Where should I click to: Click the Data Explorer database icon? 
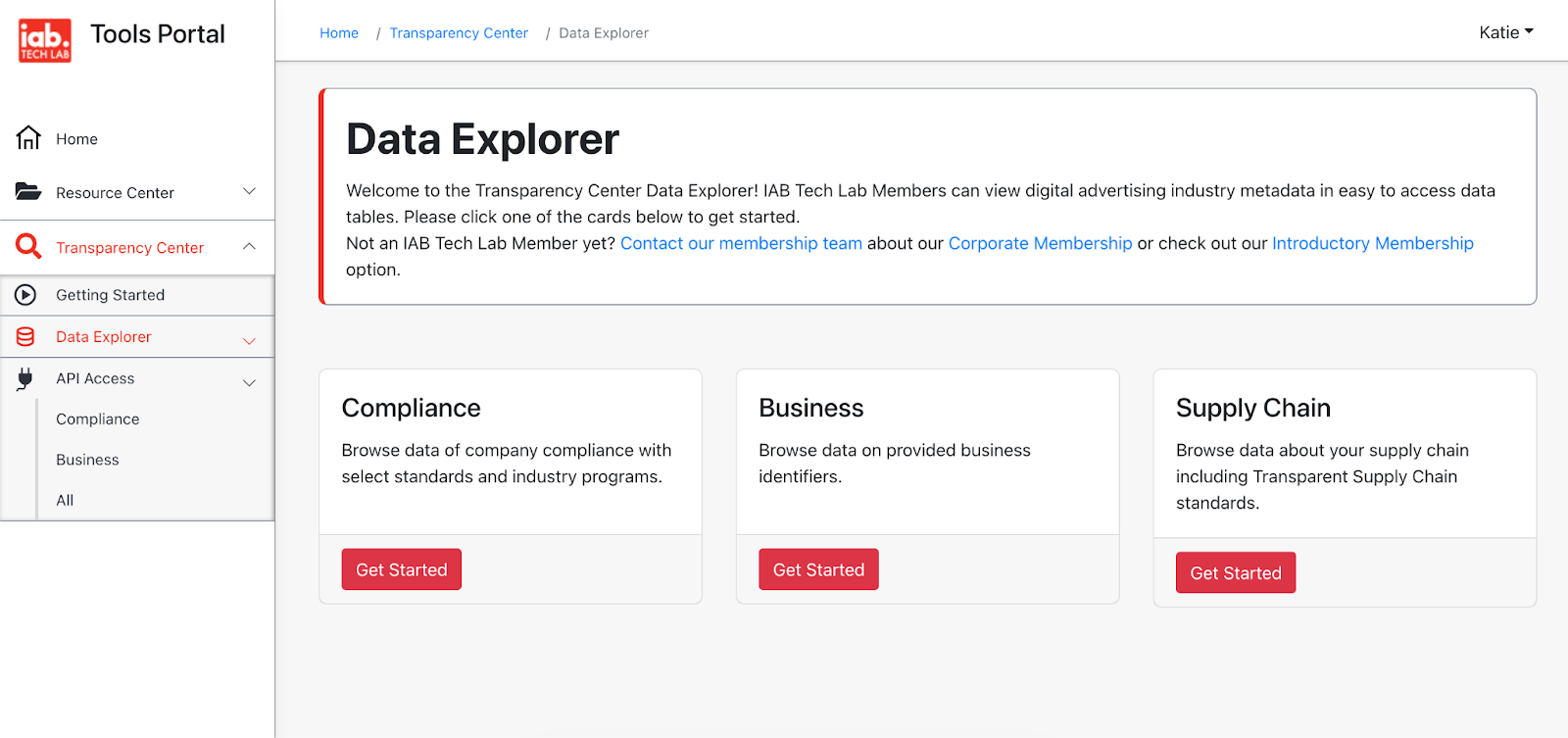pos(25,337)
